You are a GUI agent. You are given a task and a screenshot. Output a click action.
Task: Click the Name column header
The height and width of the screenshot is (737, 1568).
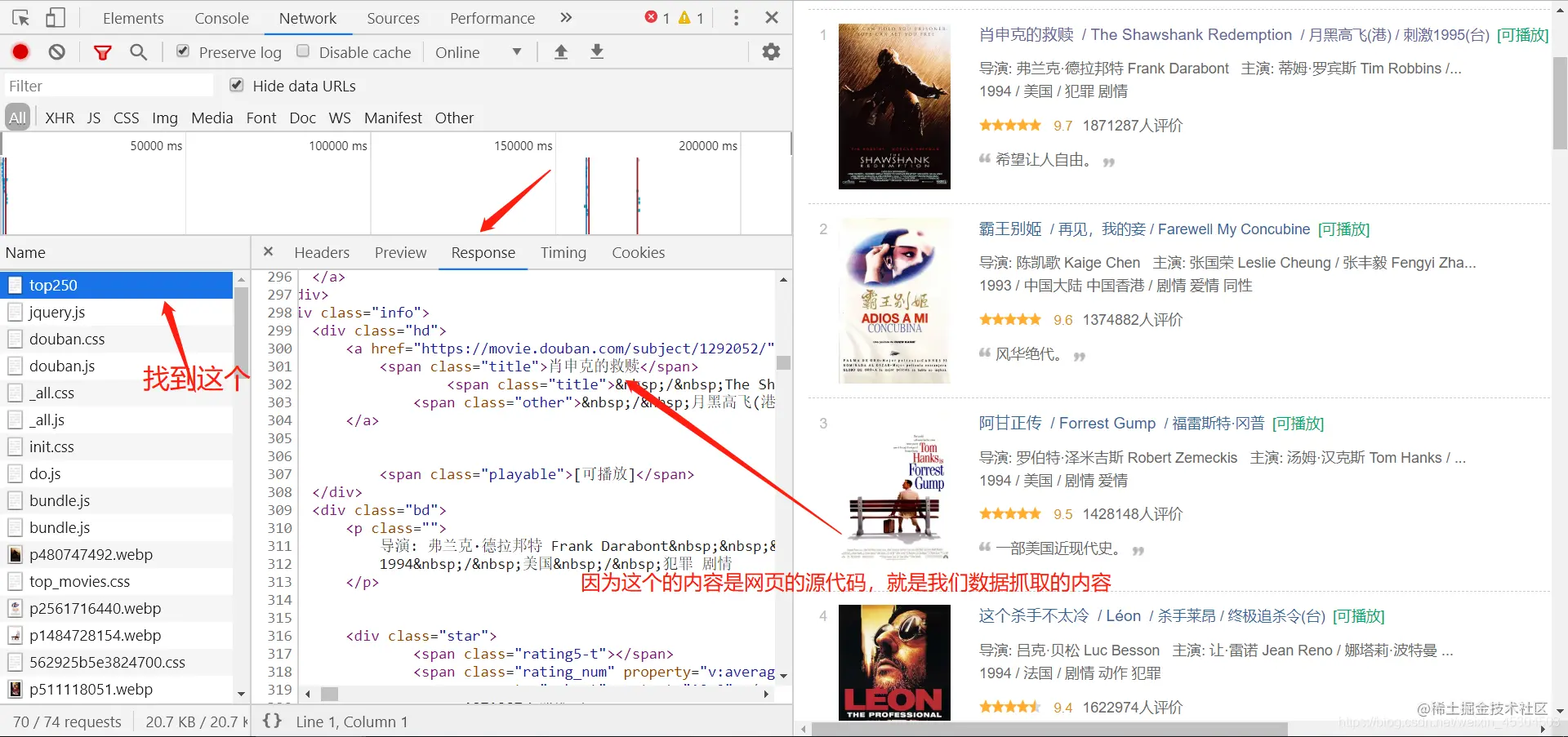124,252
